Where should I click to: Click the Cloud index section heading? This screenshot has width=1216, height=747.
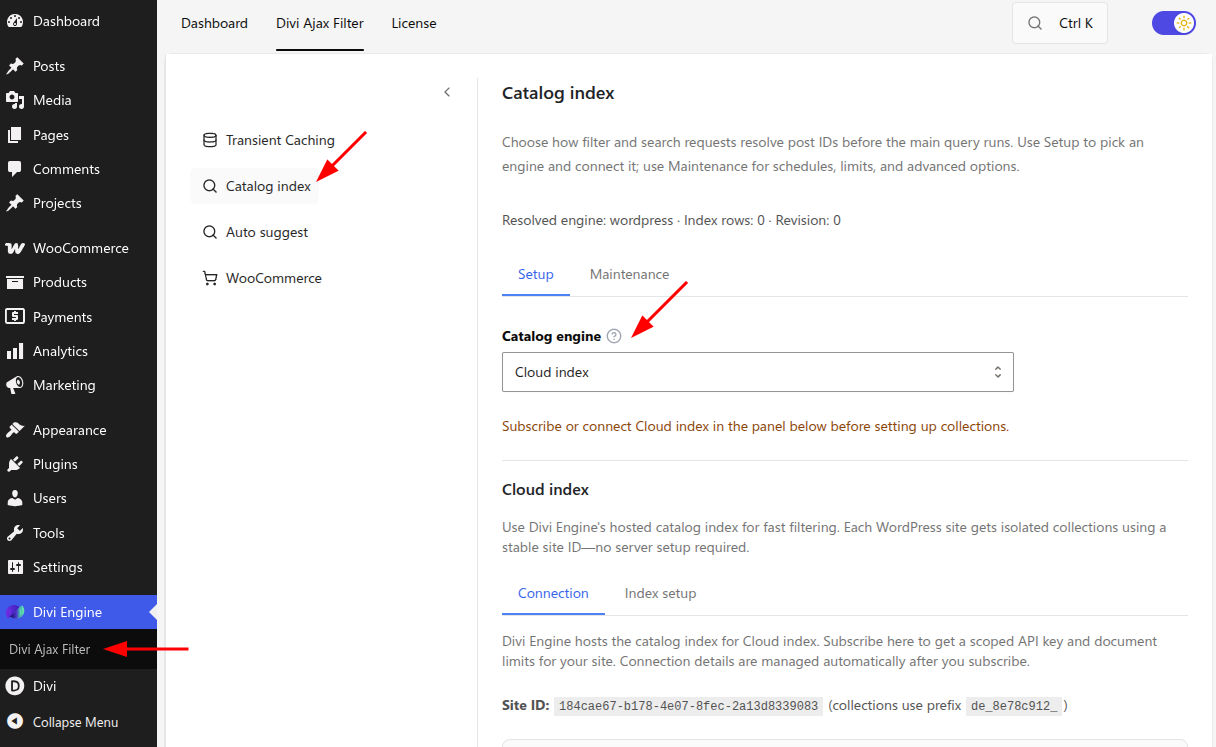(545, 490)
